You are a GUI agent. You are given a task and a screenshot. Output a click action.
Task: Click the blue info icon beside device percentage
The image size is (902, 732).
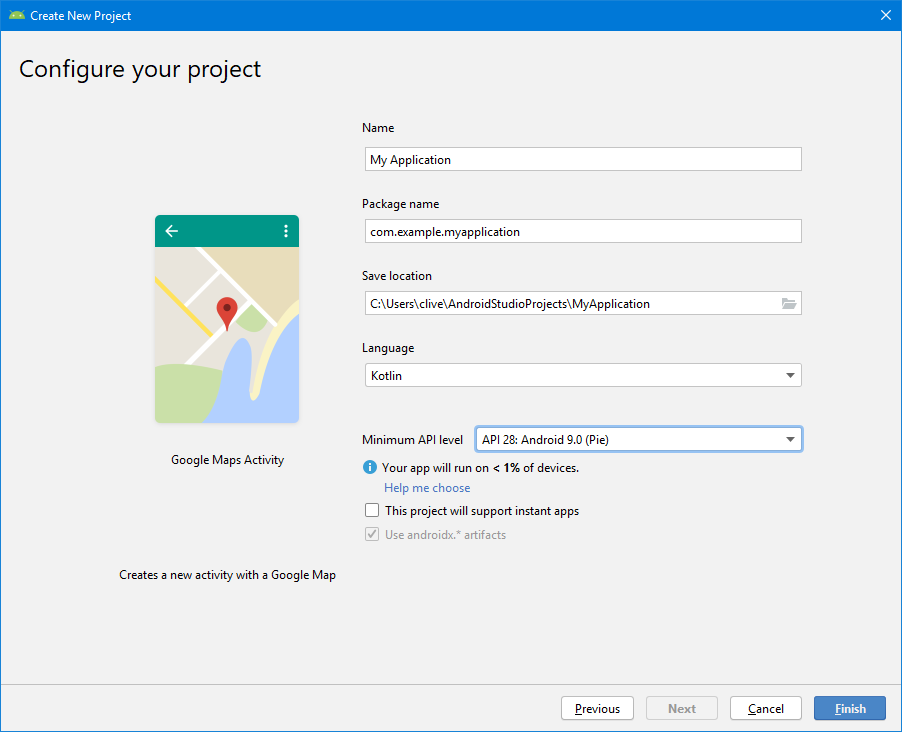pos(370,467)
